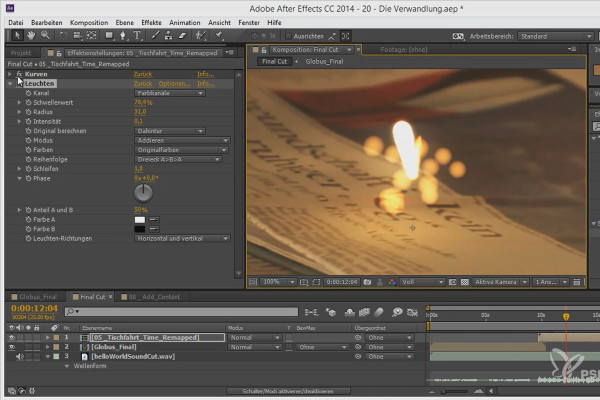The width and height of the screenshot is (600, 400).
Task: Toggle the lock on Effekteinstellungen panel
Action: click(59, 53)
